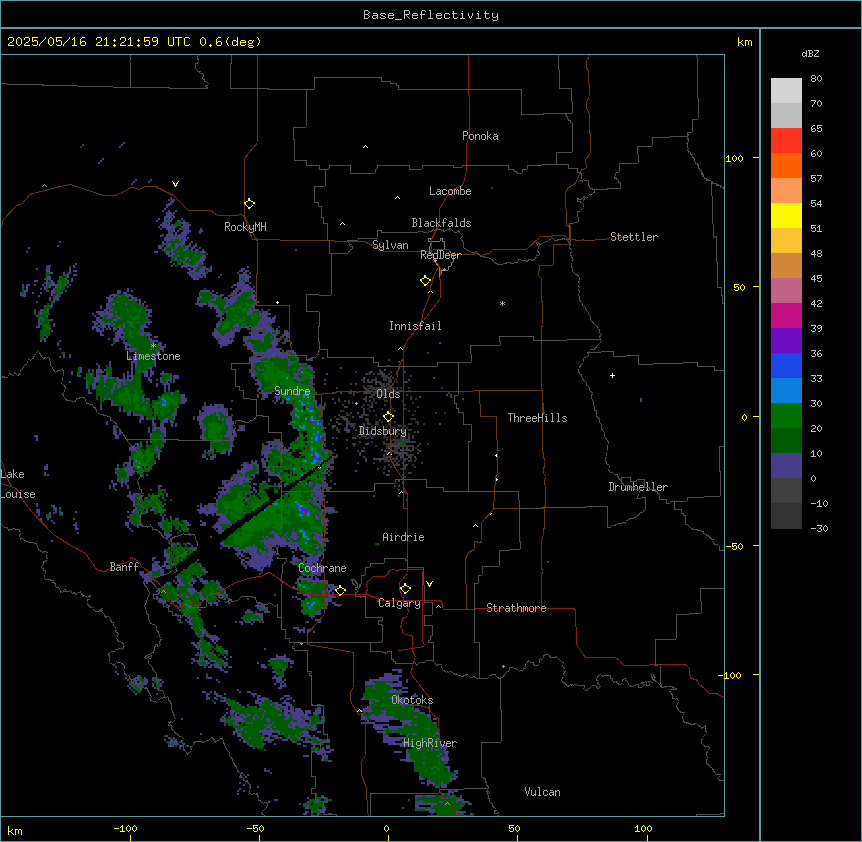Click the Sundre town label
Screen dimensions: 862x842
pos(292,391)
